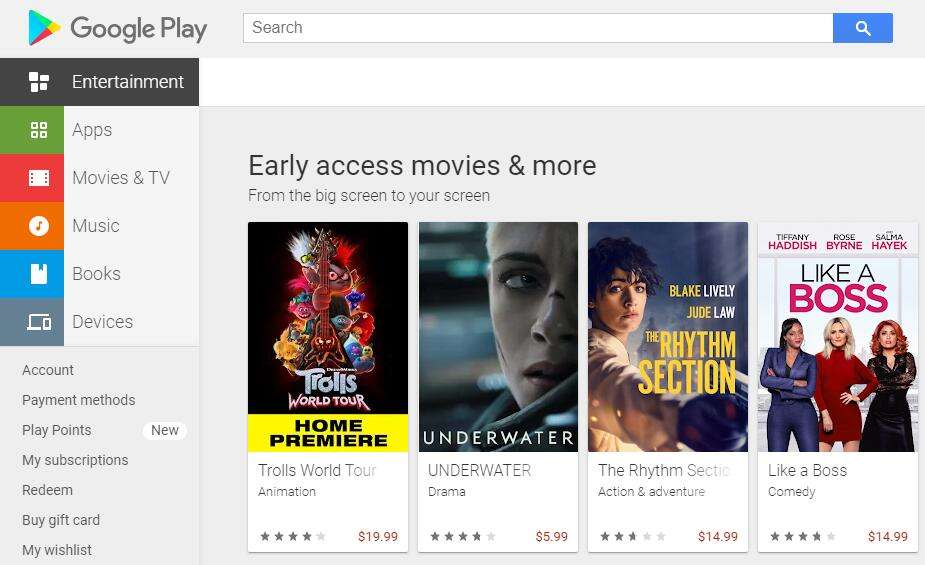
Task: Open the Google Play logo home
Action: [117, 28]
